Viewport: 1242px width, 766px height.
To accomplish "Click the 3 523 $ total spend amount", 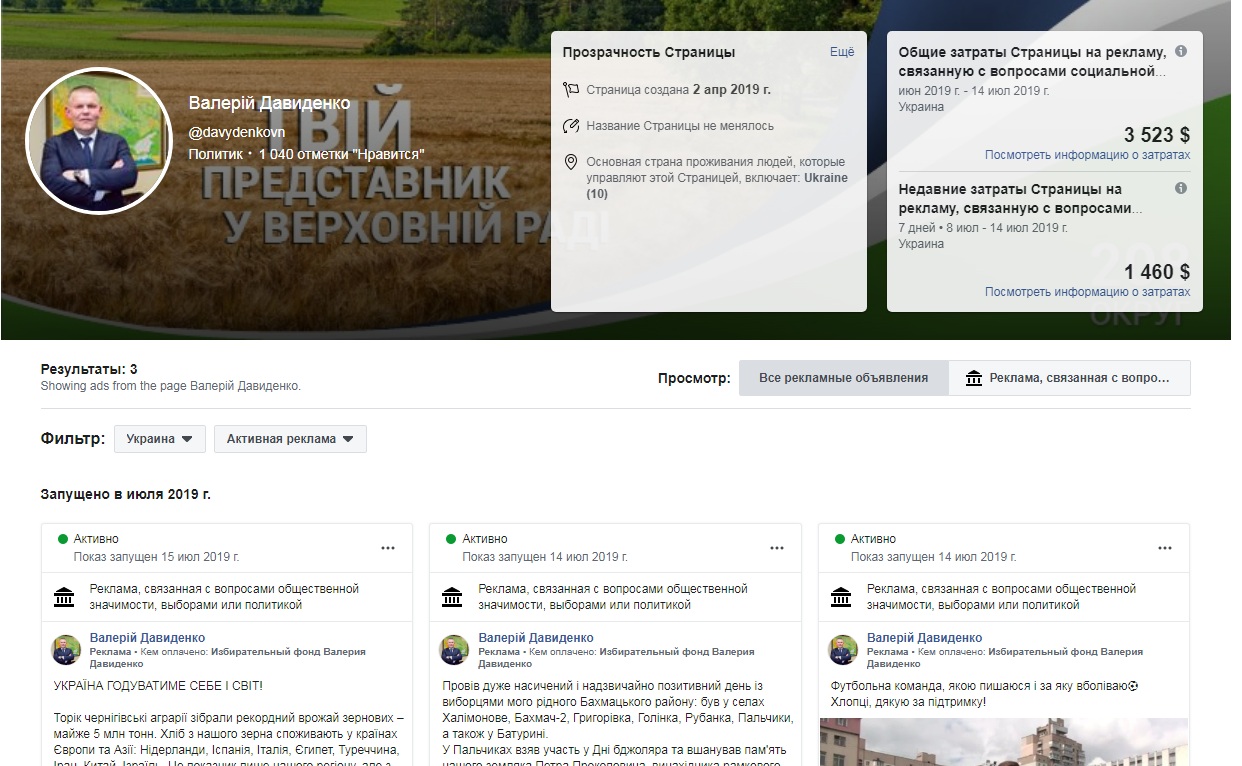I will pyautogui.click(x=1157, y=135).
